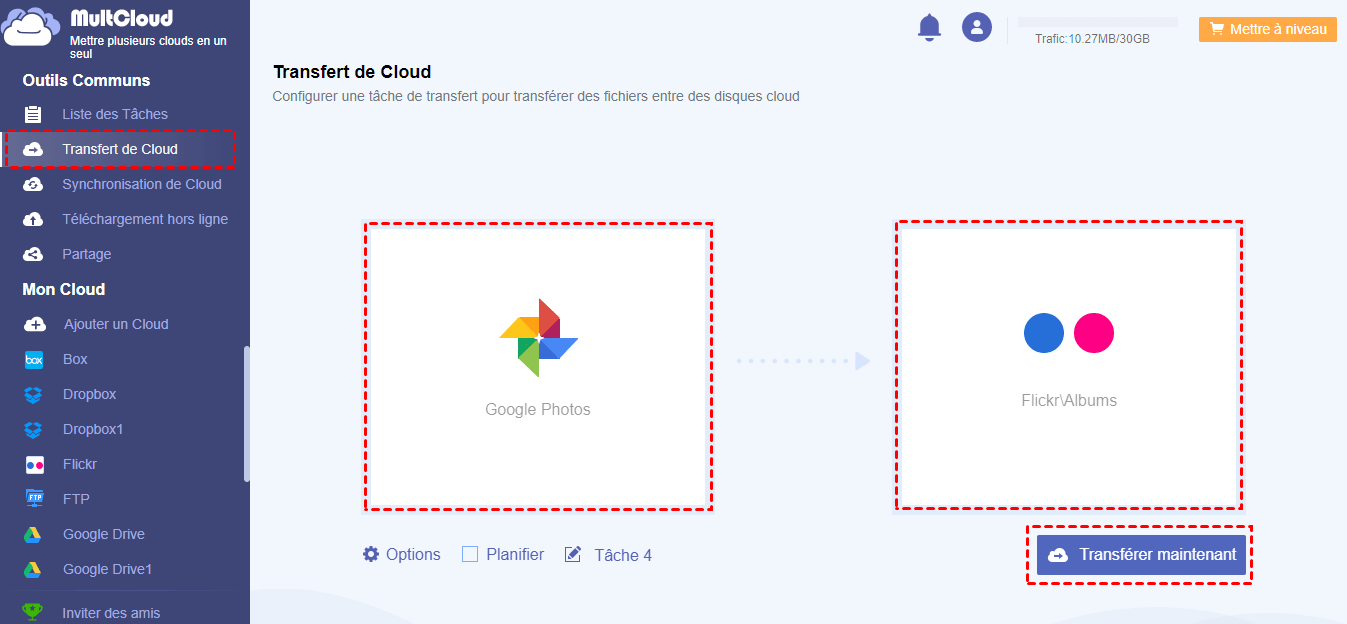Click the Mettre à niveau upgrade button
Screen dimensions: 1347x624
1267,29
